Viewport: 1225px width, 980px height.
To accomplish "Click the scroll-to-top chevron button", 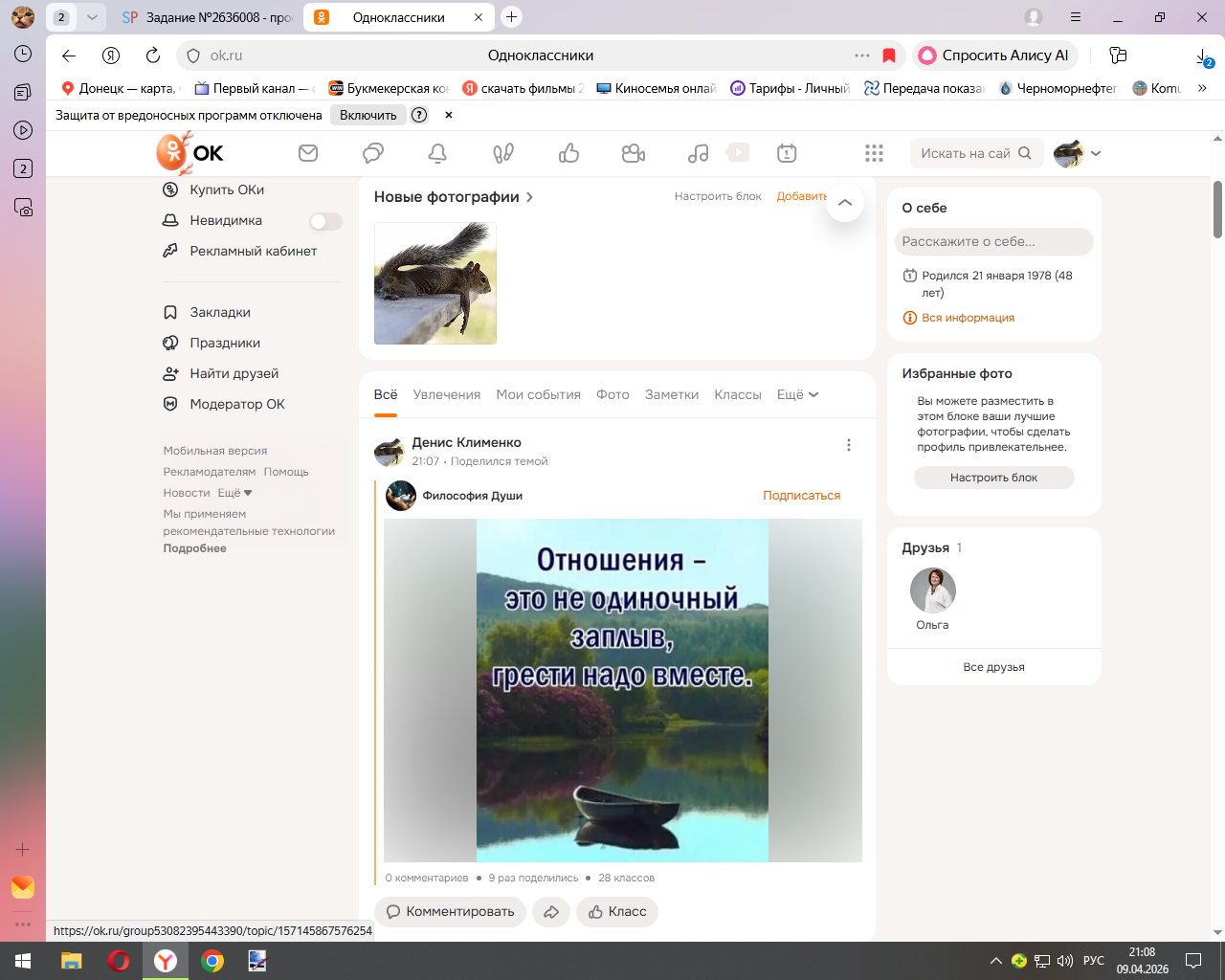I will [845, 203].
